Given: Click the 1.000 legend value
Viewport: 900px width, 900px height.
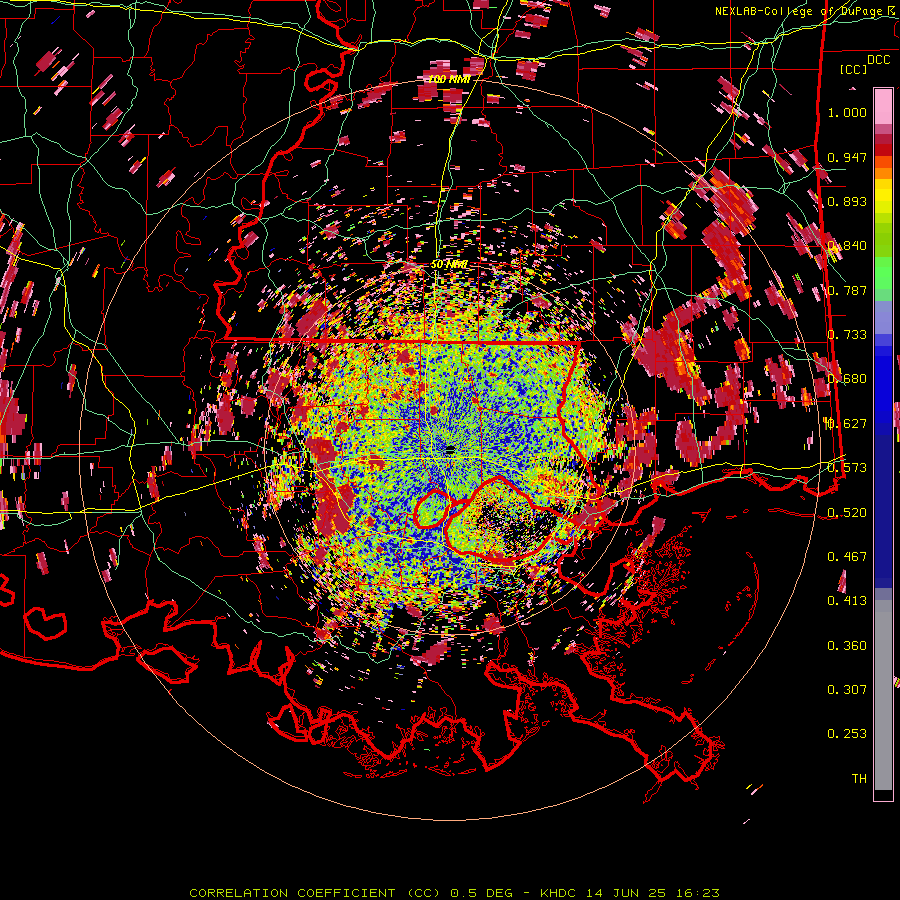Looking at the screenshot, I should 847,112.
